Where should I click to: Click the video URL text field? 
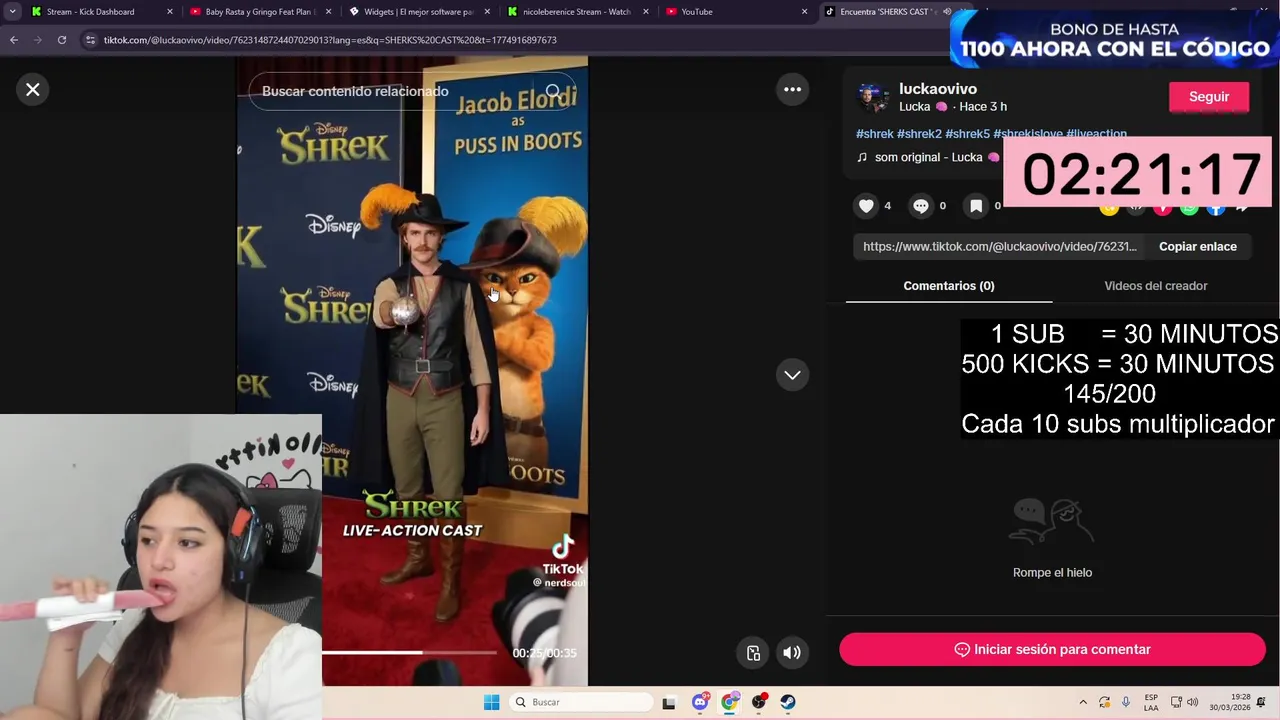point(1000,247)
